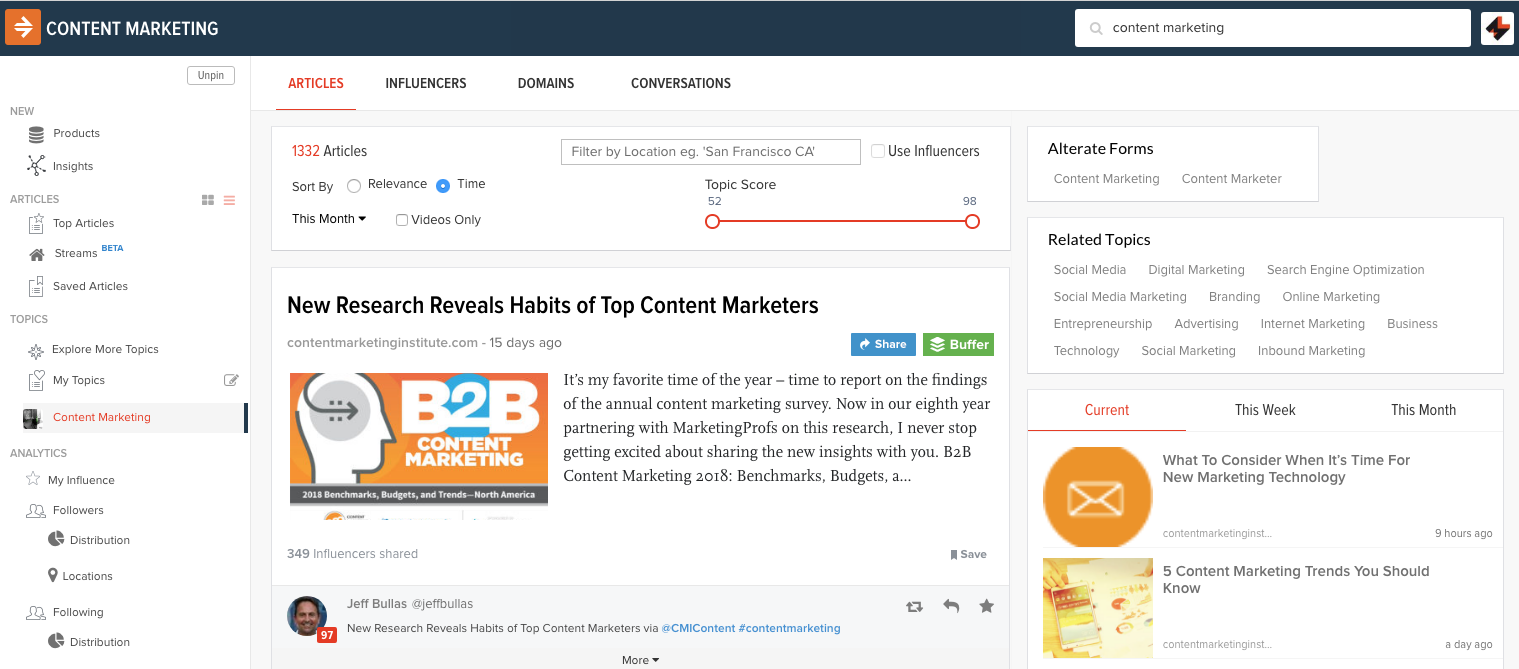Image resolution: width=1519 pixels, height=669 pixels.
Task: Click the retweet icon on Jeff Bullas tweet
Action: [x=914, y=606]
